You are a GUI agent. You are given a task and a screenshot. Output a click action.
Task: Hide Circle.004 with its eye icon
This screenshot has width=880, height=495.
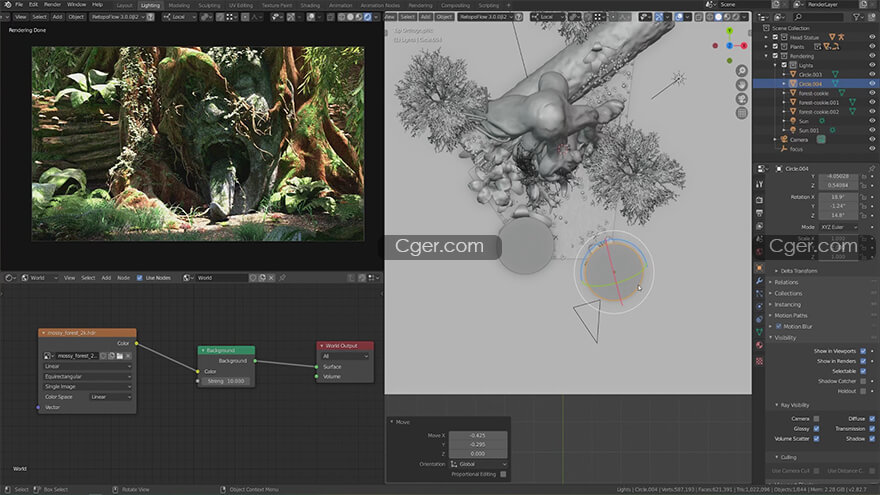872,84
